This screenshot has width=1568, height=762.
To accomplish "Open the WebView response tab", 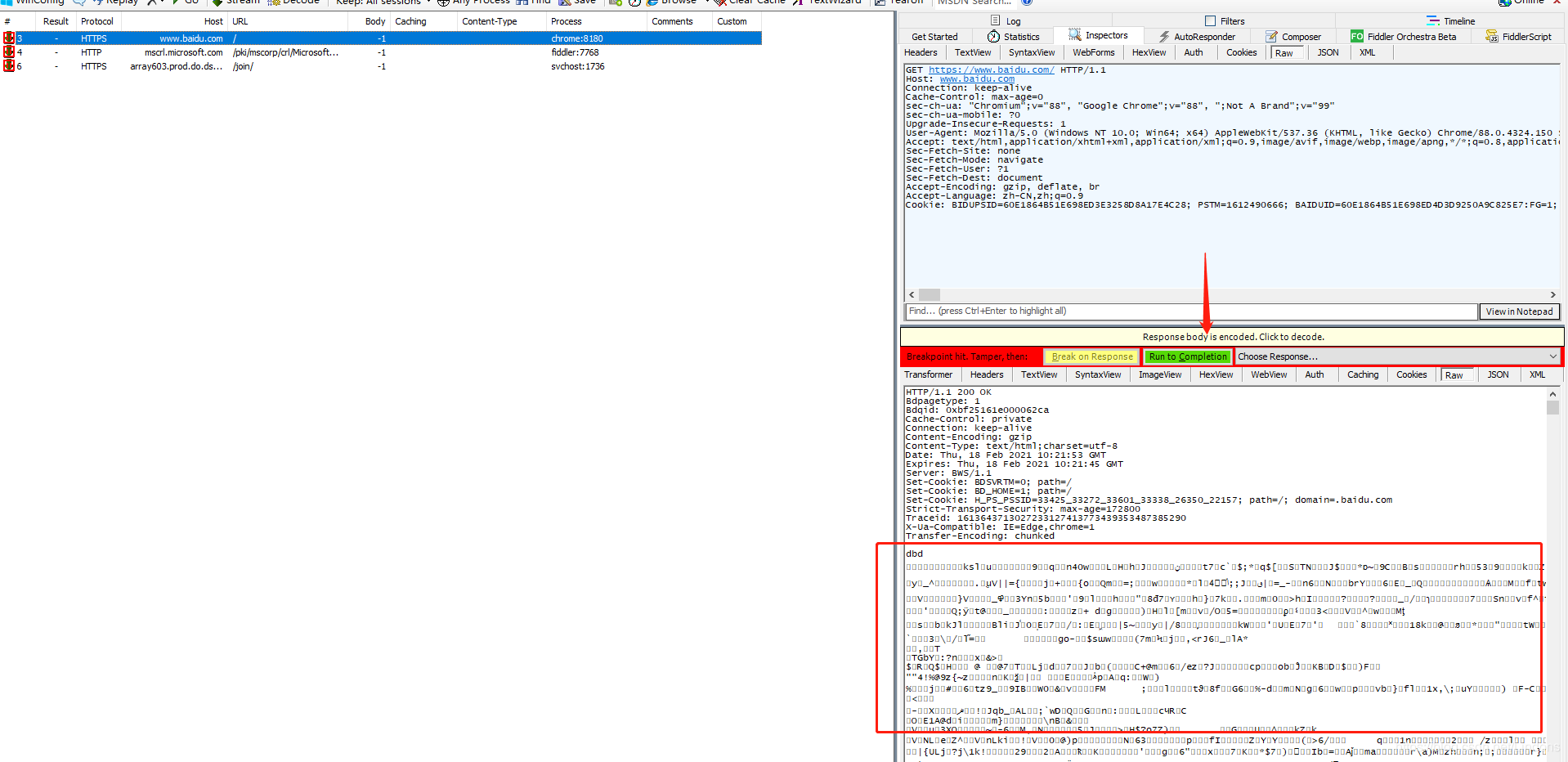I will 1269,374.
